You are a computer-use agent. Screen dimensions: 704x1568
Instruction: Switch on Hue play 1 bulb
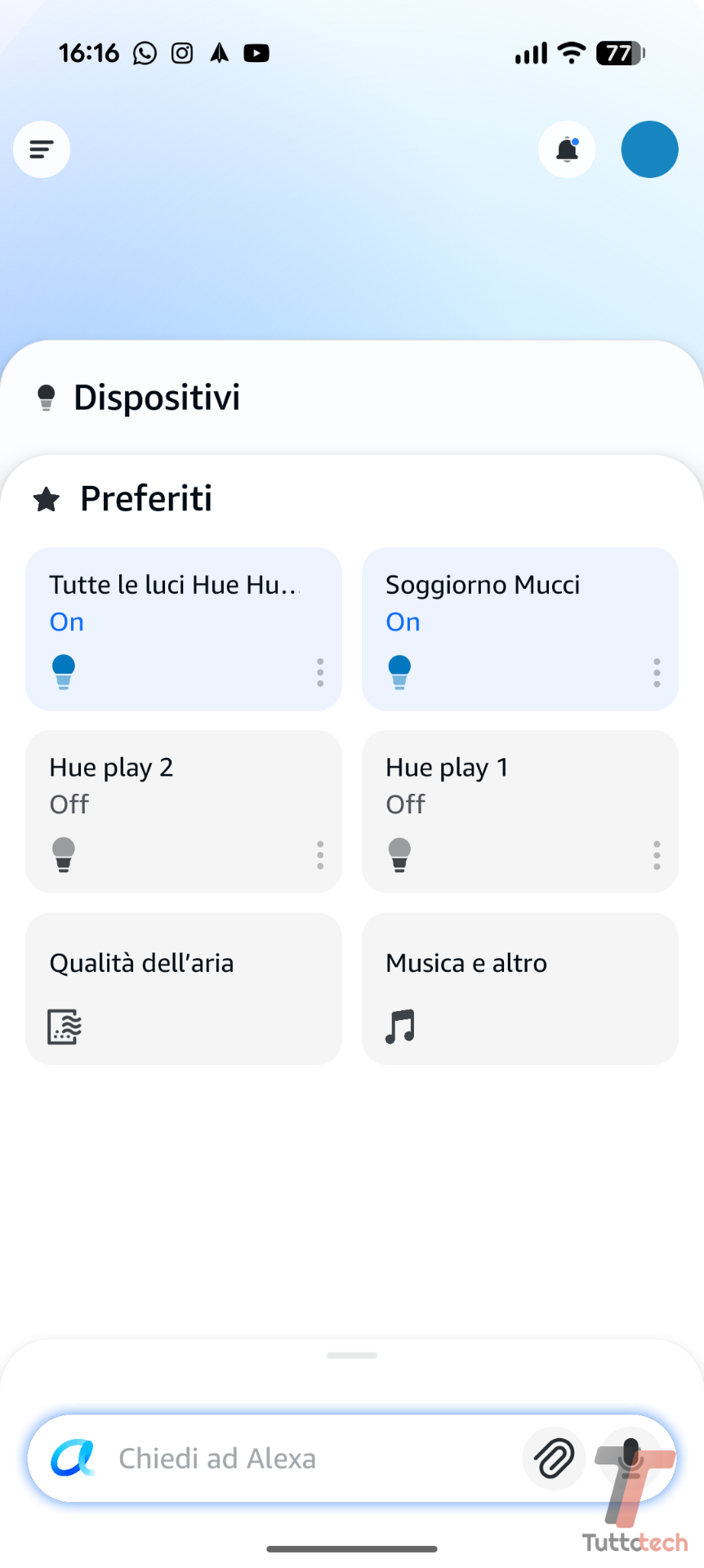(x=399, y=855)
